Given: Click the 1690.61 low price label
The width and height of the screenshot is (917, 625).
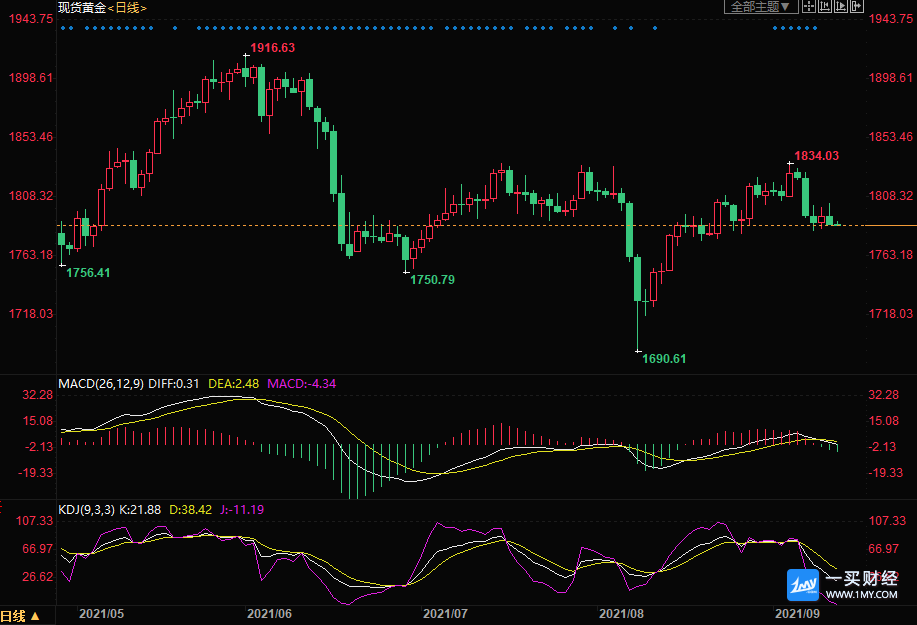Looking at the screenshot, I should 664,358.
